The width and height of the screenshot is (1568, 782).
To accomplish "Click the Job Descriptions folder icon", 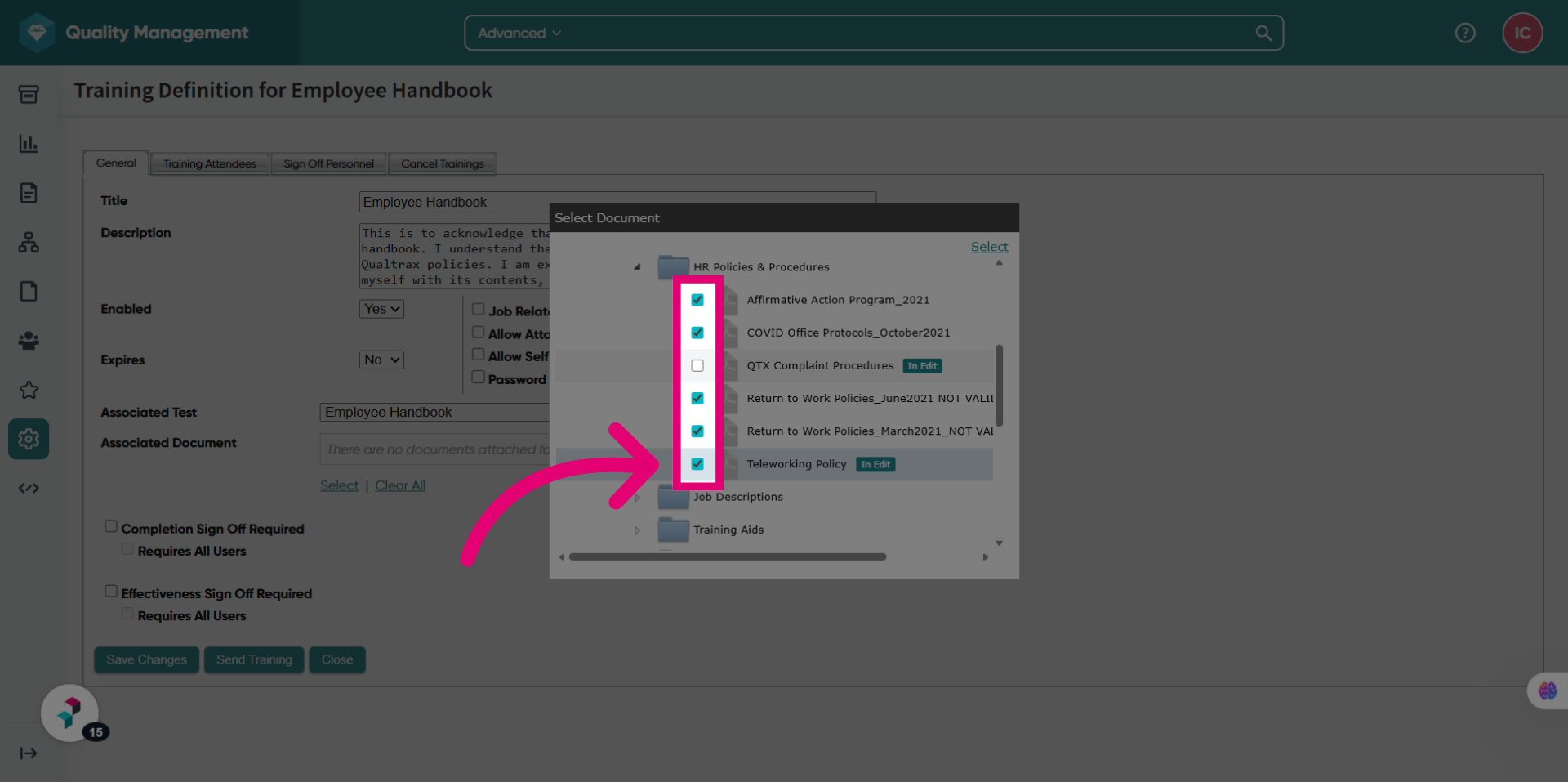I will click(x=674, y=497).
